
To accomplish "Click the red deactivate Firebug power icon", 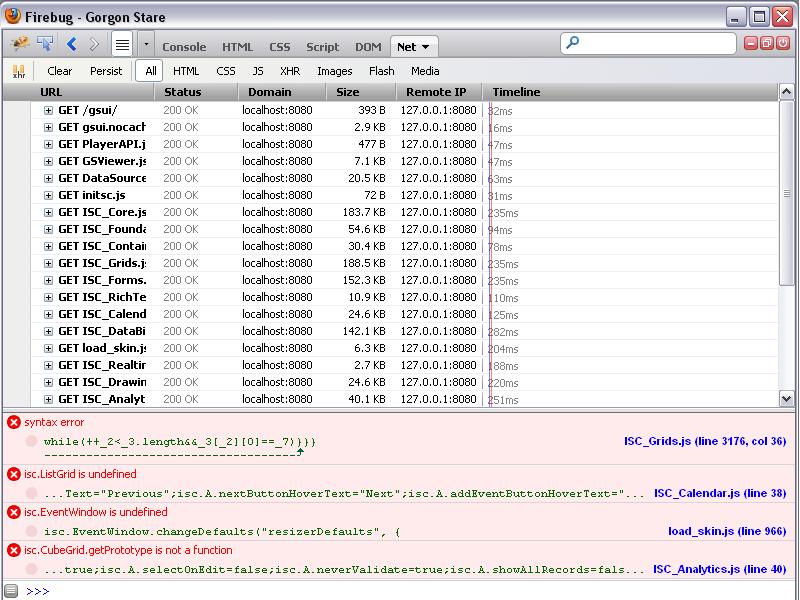I will 783,43.
